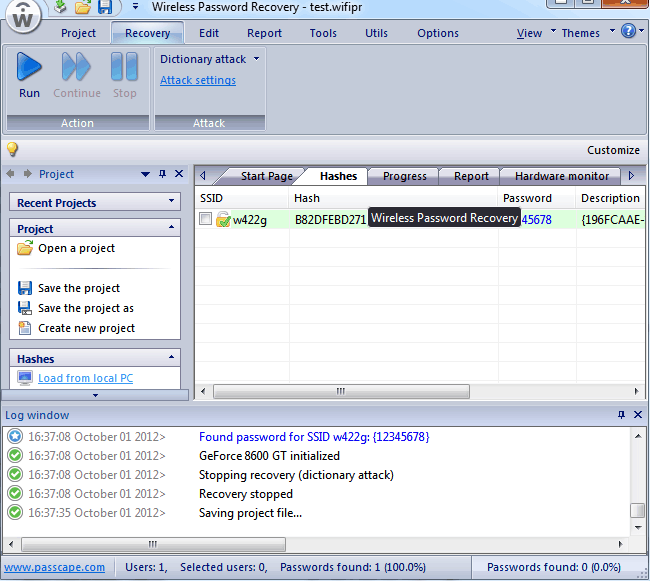Collapse the Hashes section in side panel
The image size is (650, 581).
pos(172,357)
